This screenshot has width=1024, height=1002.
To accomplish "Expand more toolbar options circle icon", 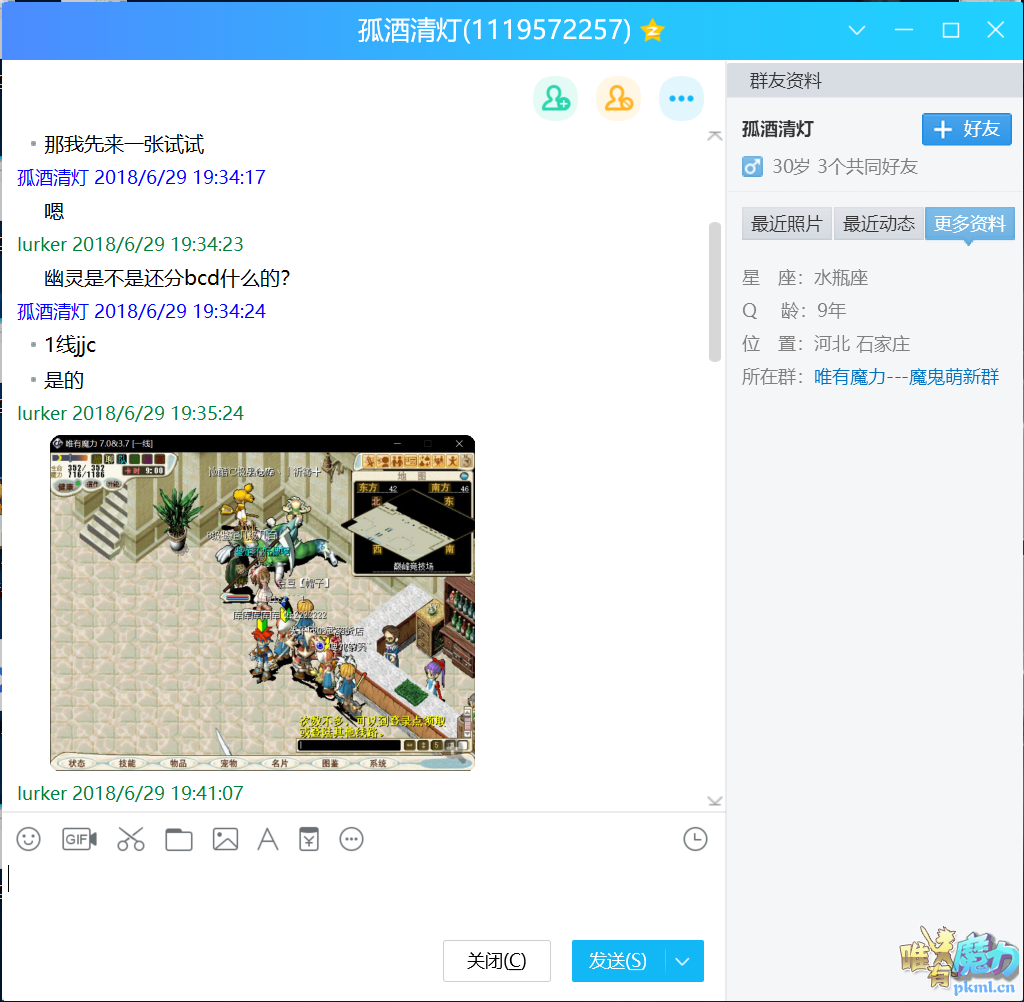I will coord(351,839).
